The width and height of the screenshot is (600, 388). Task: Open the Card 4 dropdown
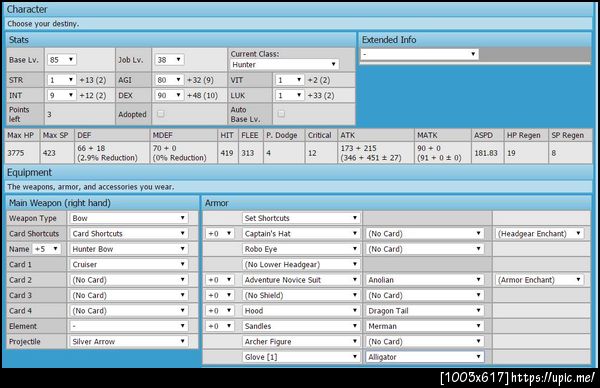pyautogui.click(x=129, y=311)
